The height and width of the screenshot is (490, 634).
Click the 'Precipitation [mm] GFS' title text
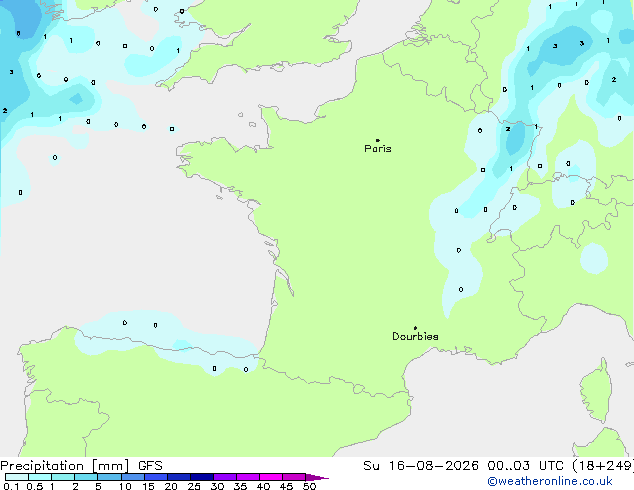(81, 466)
